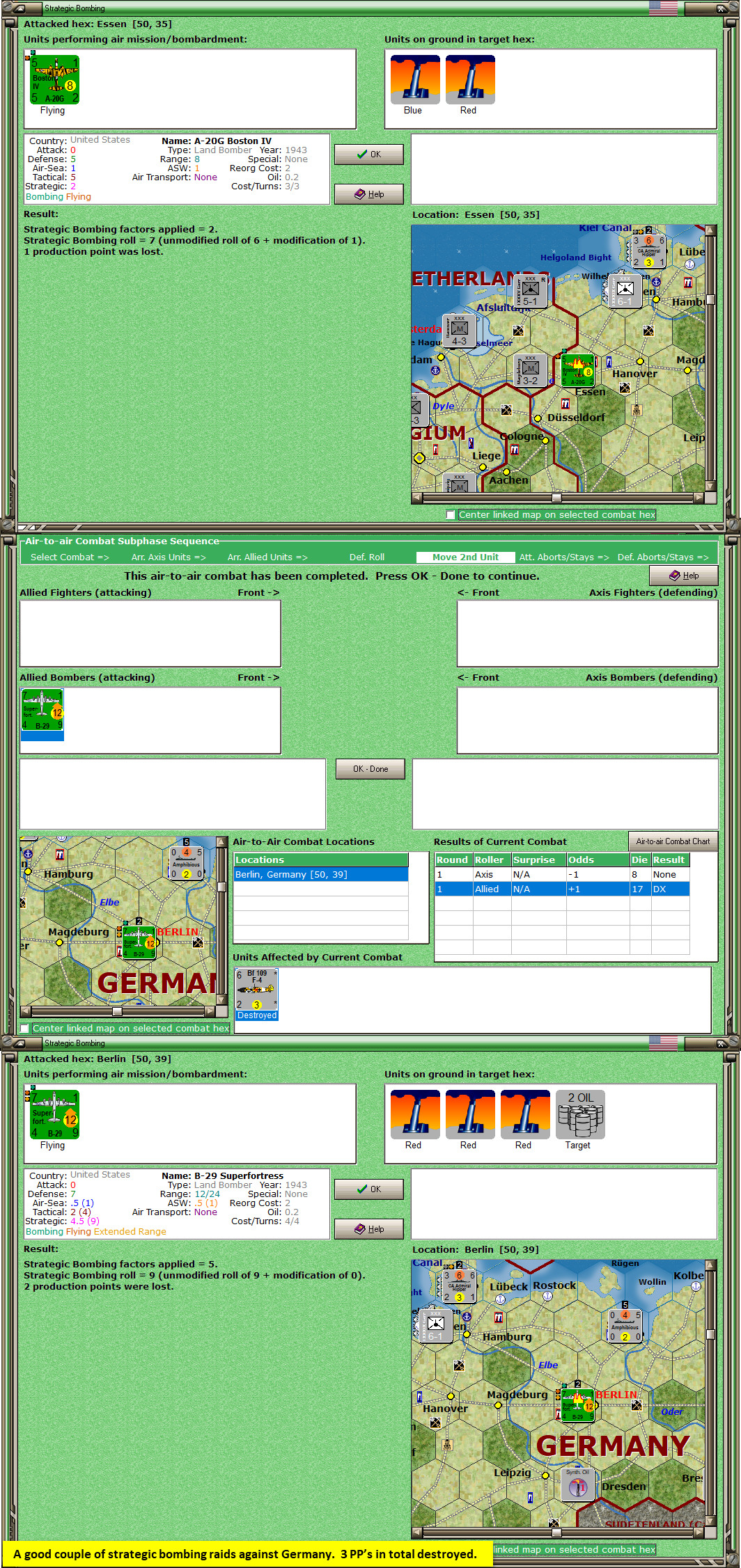The height and width of the screenshot is (1568, 741).
Task: Click the second Red factory icon in Berlin hex
Action: point(470,1114)
